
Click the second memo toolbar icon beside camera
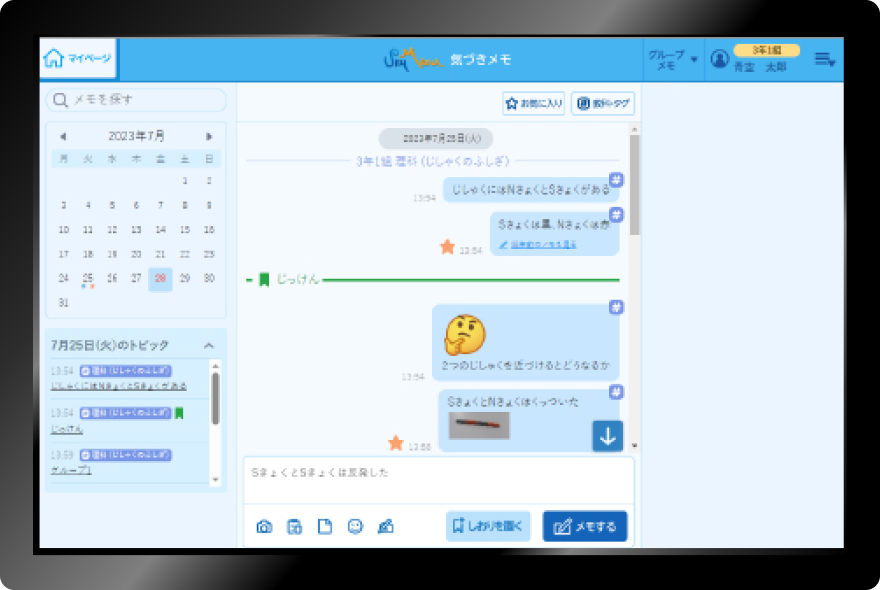tap(294, 527)
